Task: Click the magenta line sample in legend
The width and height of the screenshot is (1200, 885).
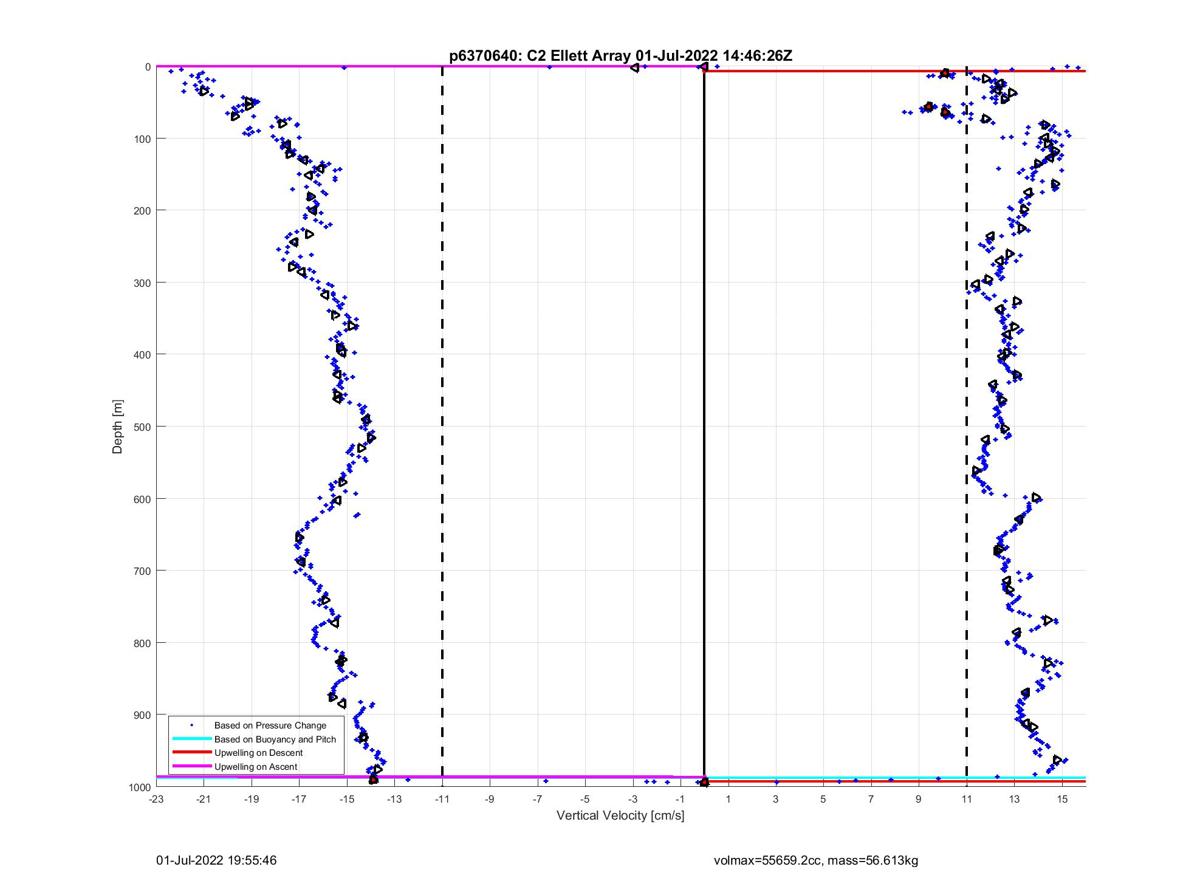Action: tap(191, 766)
